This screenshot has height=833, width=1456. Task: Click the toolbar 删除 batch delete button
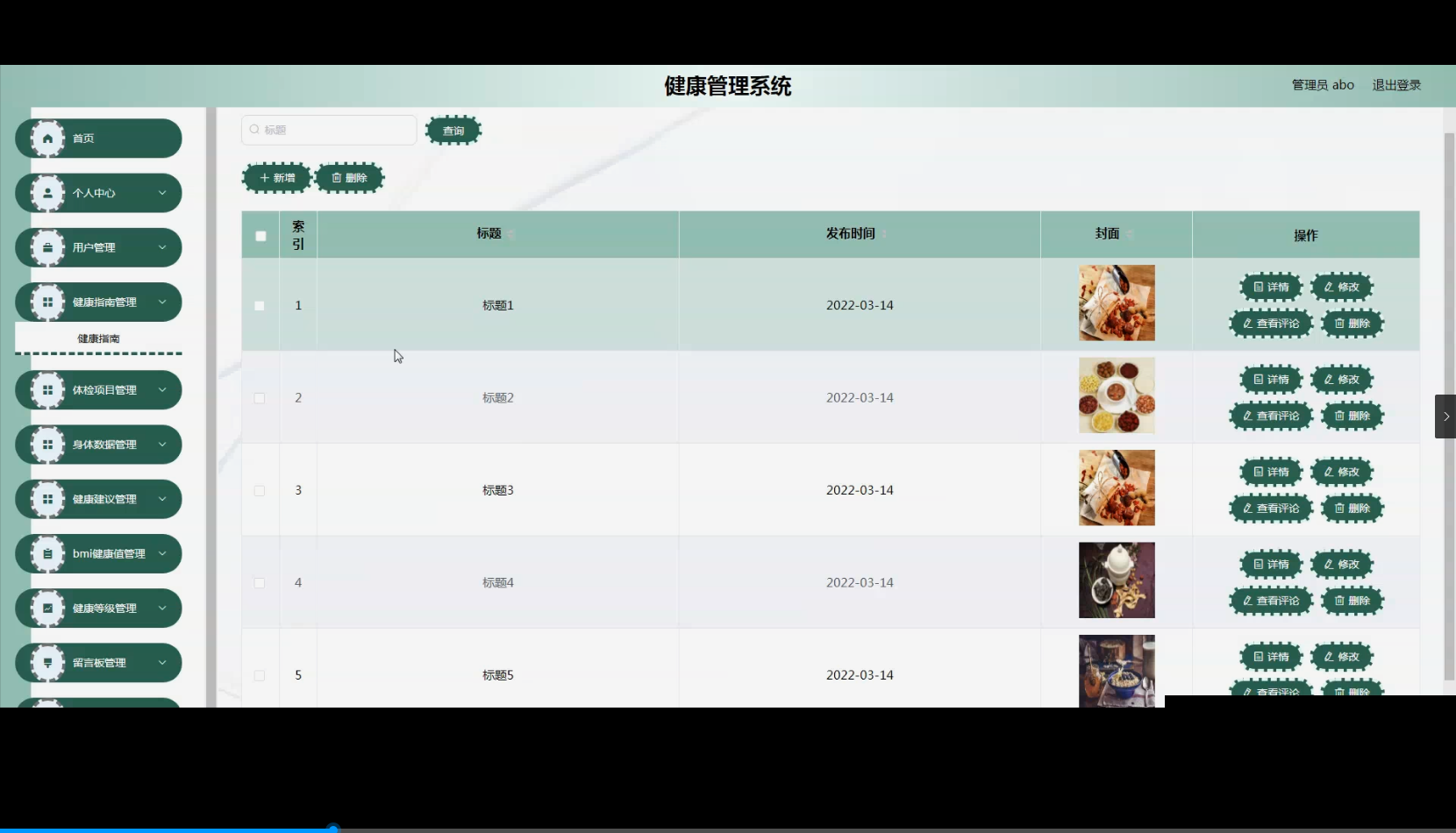click(x=350, y=178)
